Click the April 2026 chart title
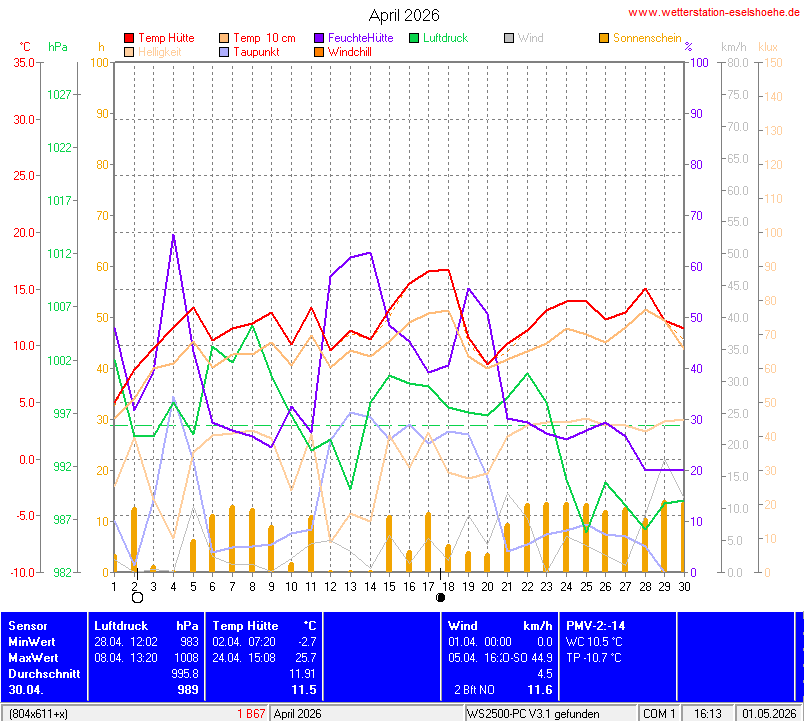The image size is (804, 721). [404, 15]
